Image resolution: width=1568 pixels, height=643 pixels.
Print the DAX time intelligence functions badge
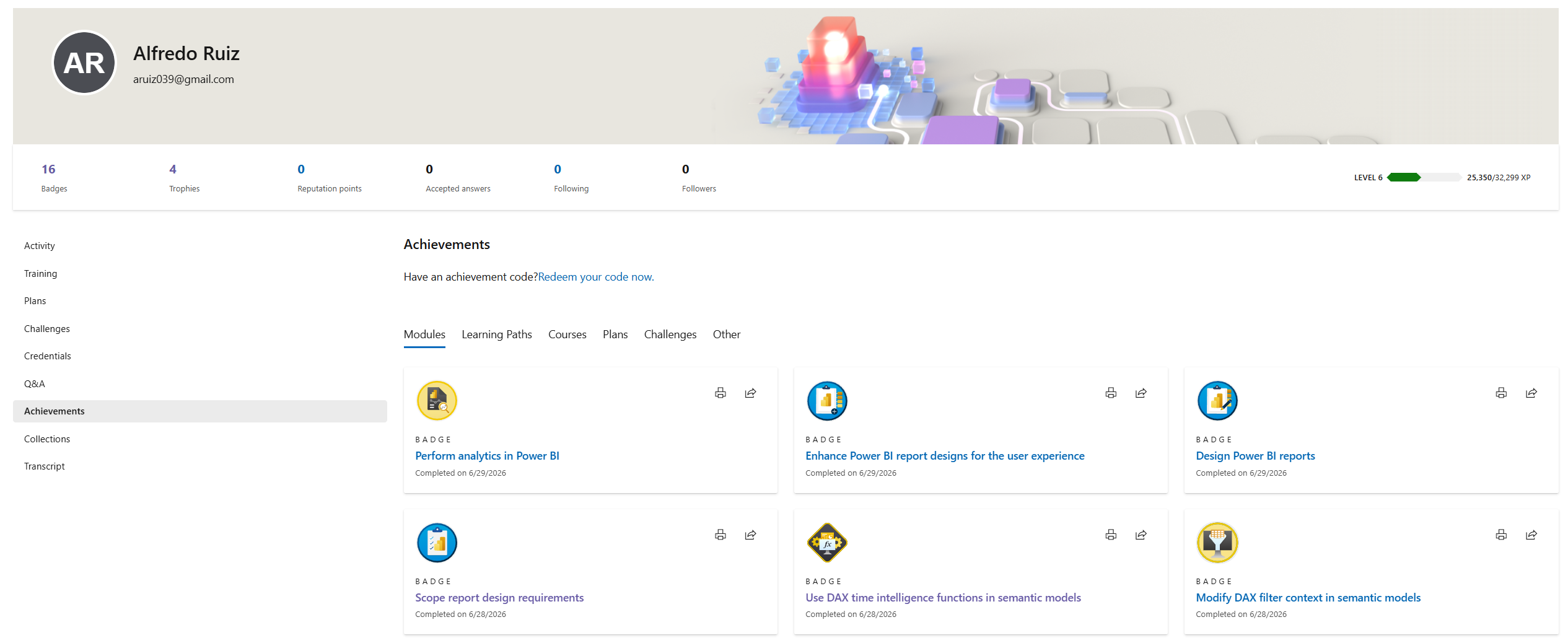tap(1111, 535)
